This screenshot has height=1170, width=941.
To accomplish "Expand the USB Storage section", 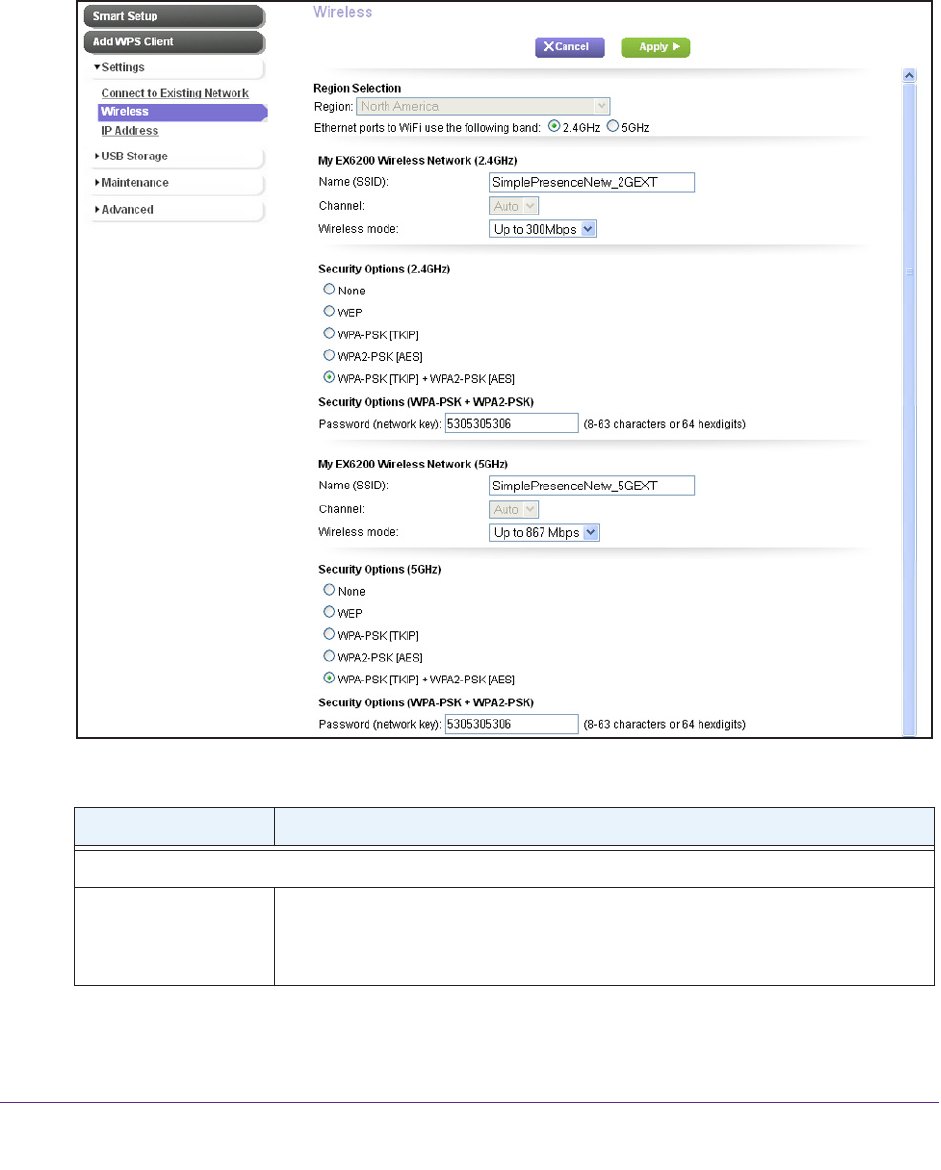I will point(178,157).
